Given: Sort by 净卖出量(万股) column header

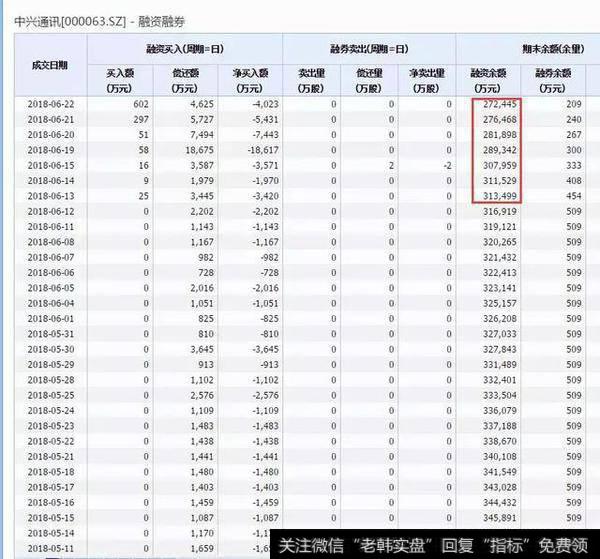Looking at the screenshot, I should (427, 81).
